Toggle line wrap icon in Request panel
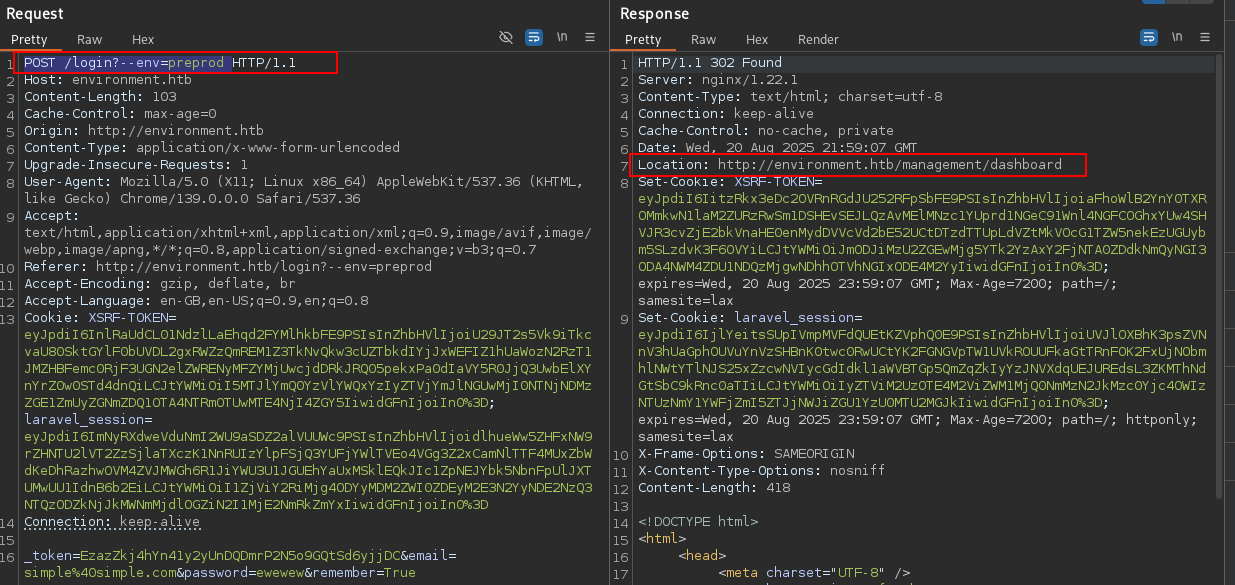This screenshot has width=1235, height=585. tap(534, 37)
